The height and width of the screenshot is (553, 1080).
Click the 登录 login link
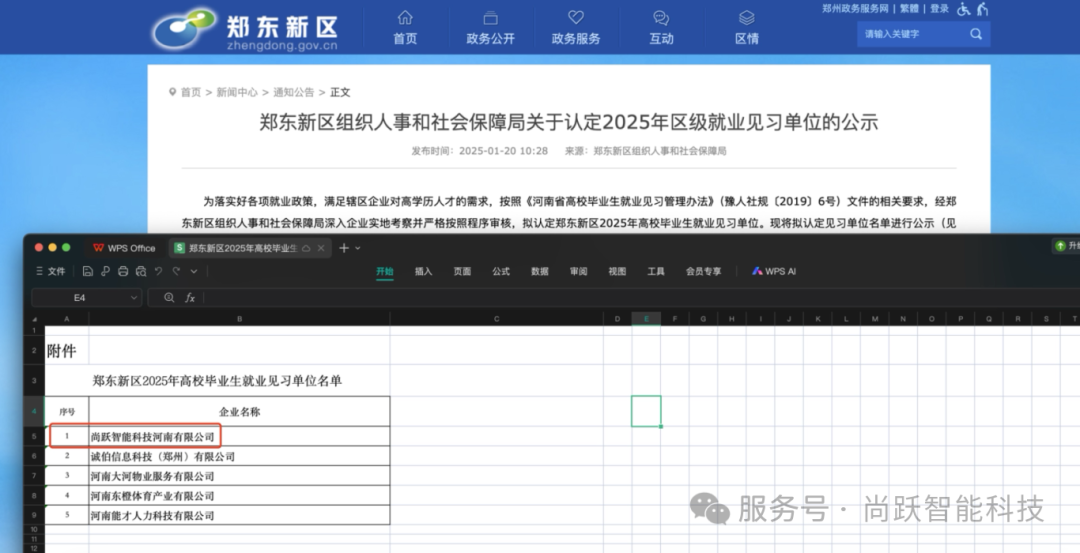[939, 9]
